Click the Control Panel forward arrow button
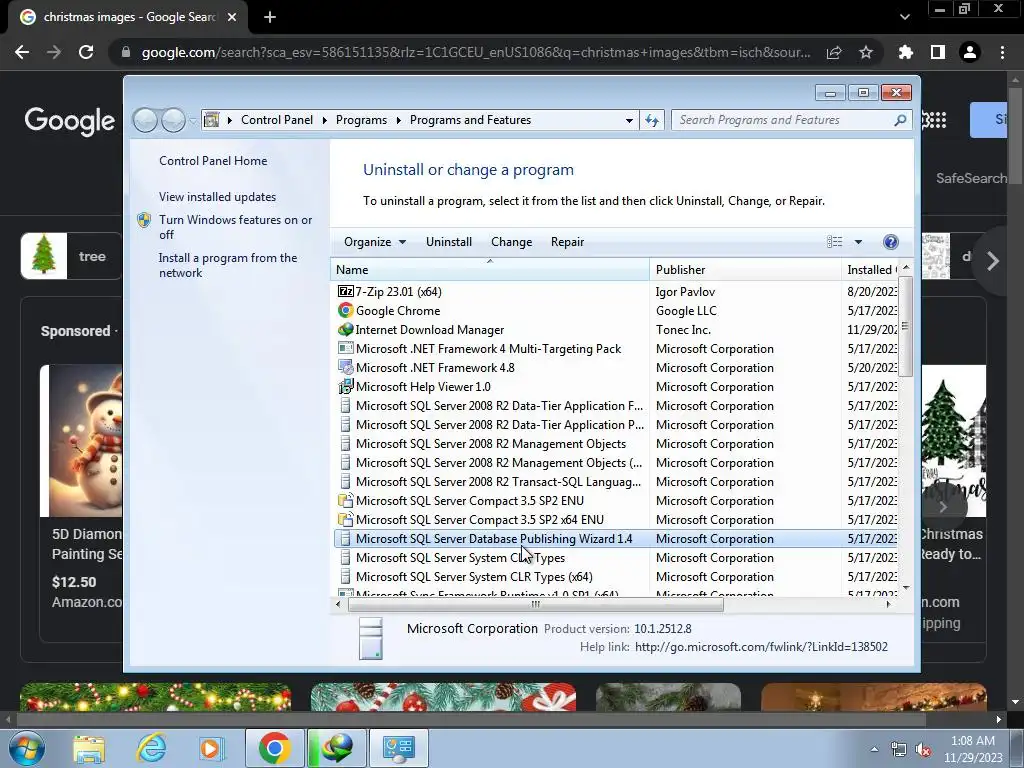The height and width of the screenshot is (768, 1024). point(173,120)
